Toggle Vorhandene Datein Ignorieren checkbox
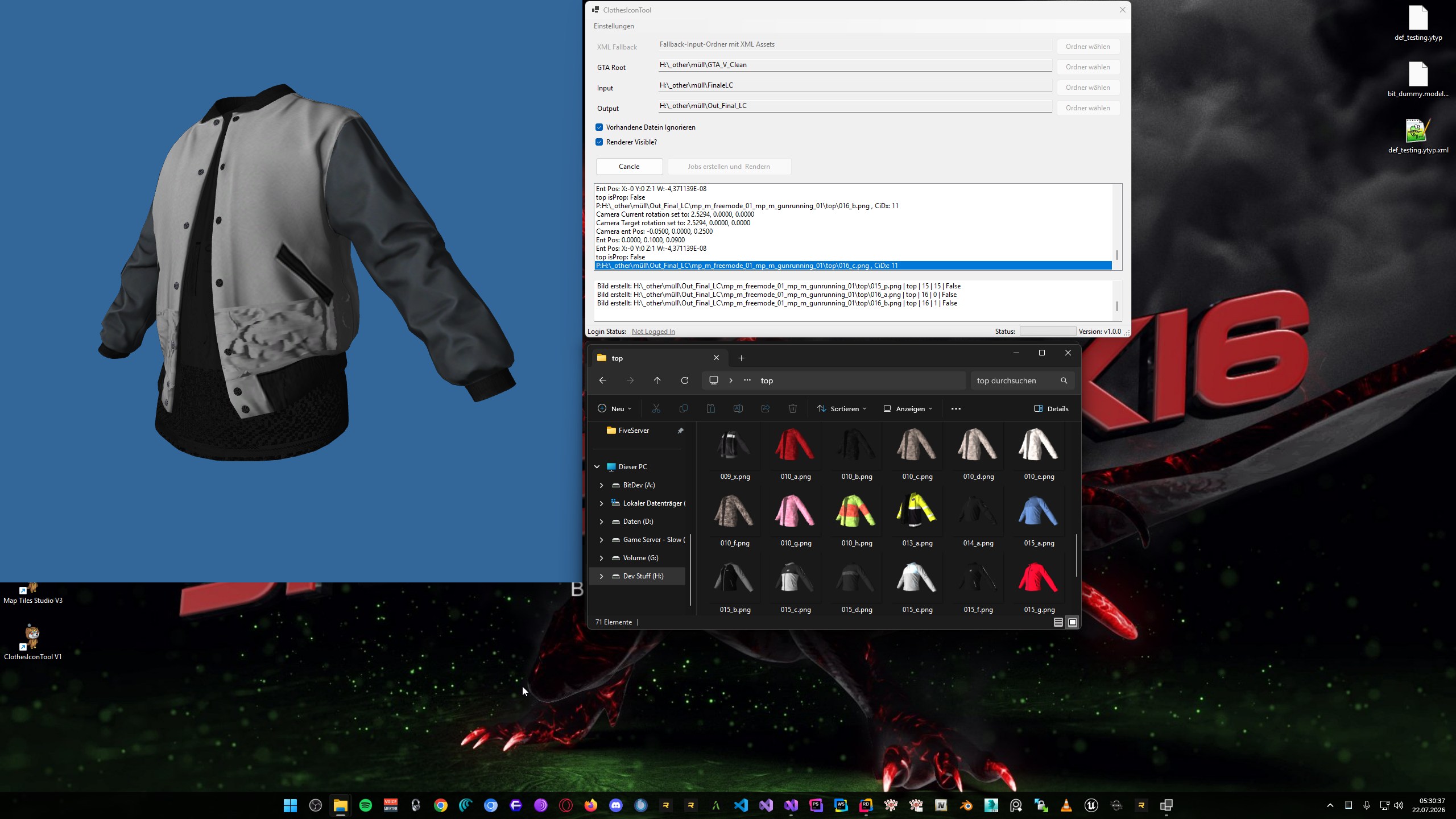Screen dimensions: 1456x819 tap(599, 127)
